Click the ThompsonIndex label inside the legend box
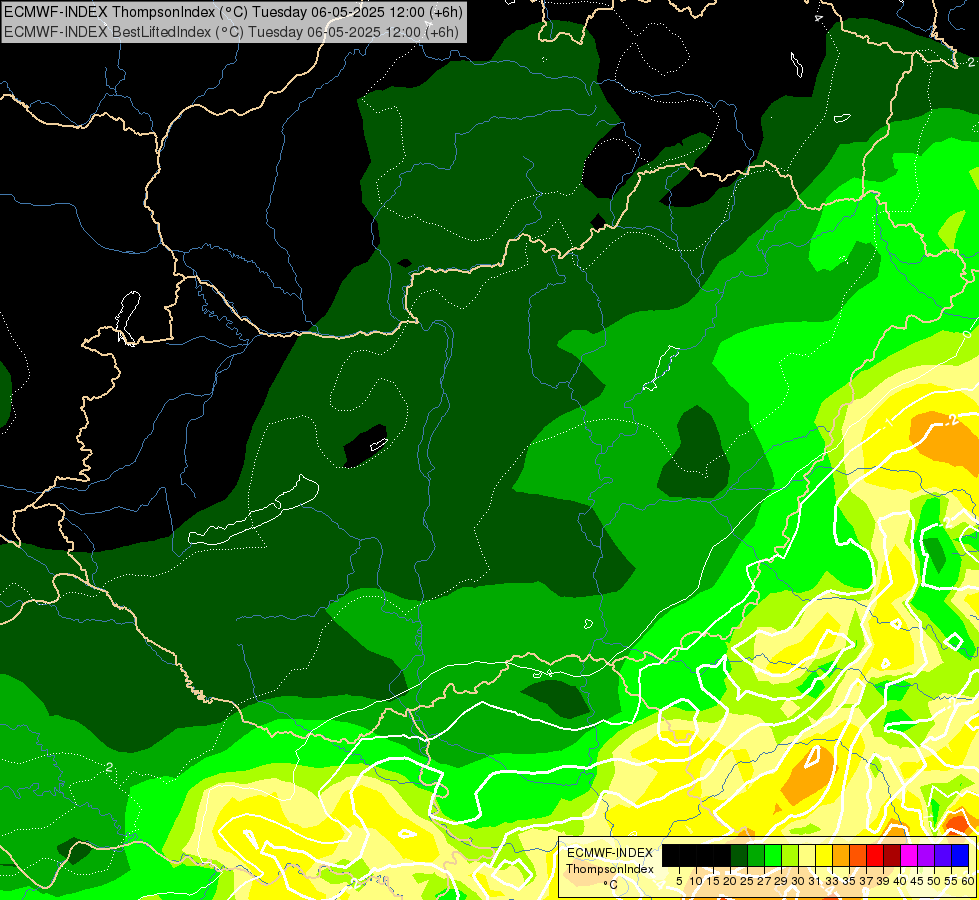979x900 pixels. click(x=610, y=869)
